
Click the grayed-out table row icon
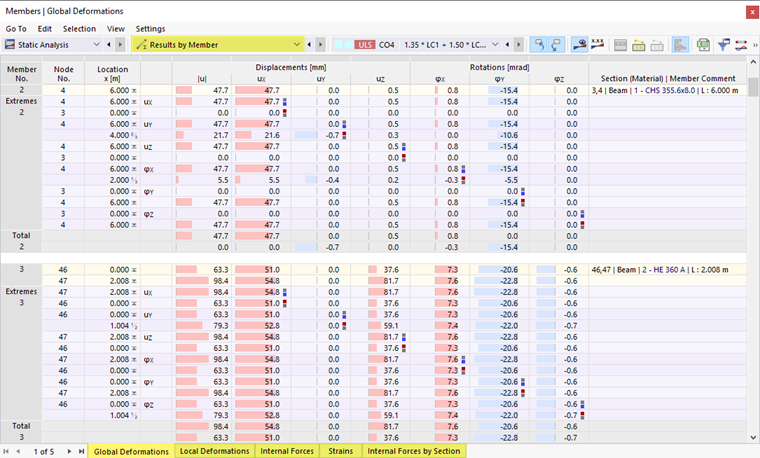657,45
